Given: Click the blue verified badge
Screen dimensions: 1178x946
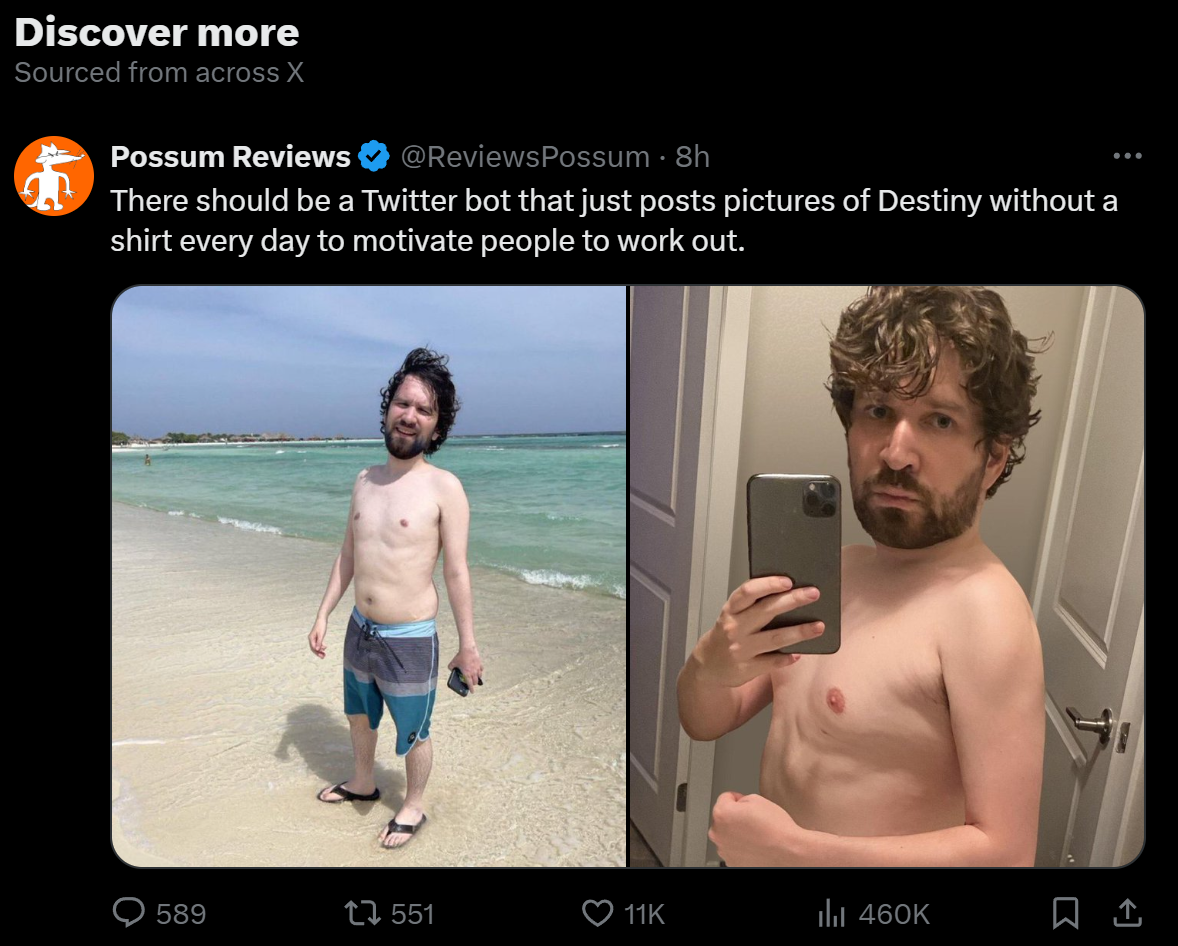Looking at the screenshot, I should pos(373,156).
